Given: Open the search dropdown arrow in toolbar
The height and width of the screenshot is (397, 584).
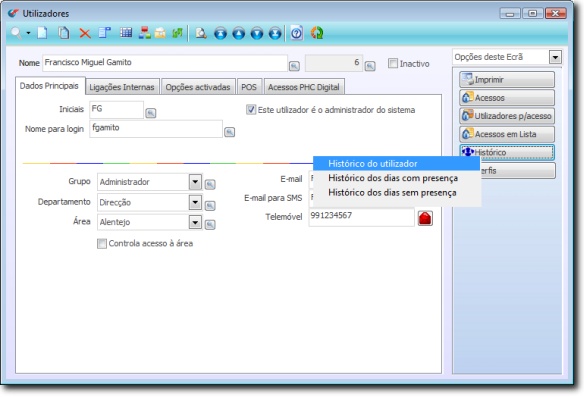Looking at the screenshot, I should [28, 34].
